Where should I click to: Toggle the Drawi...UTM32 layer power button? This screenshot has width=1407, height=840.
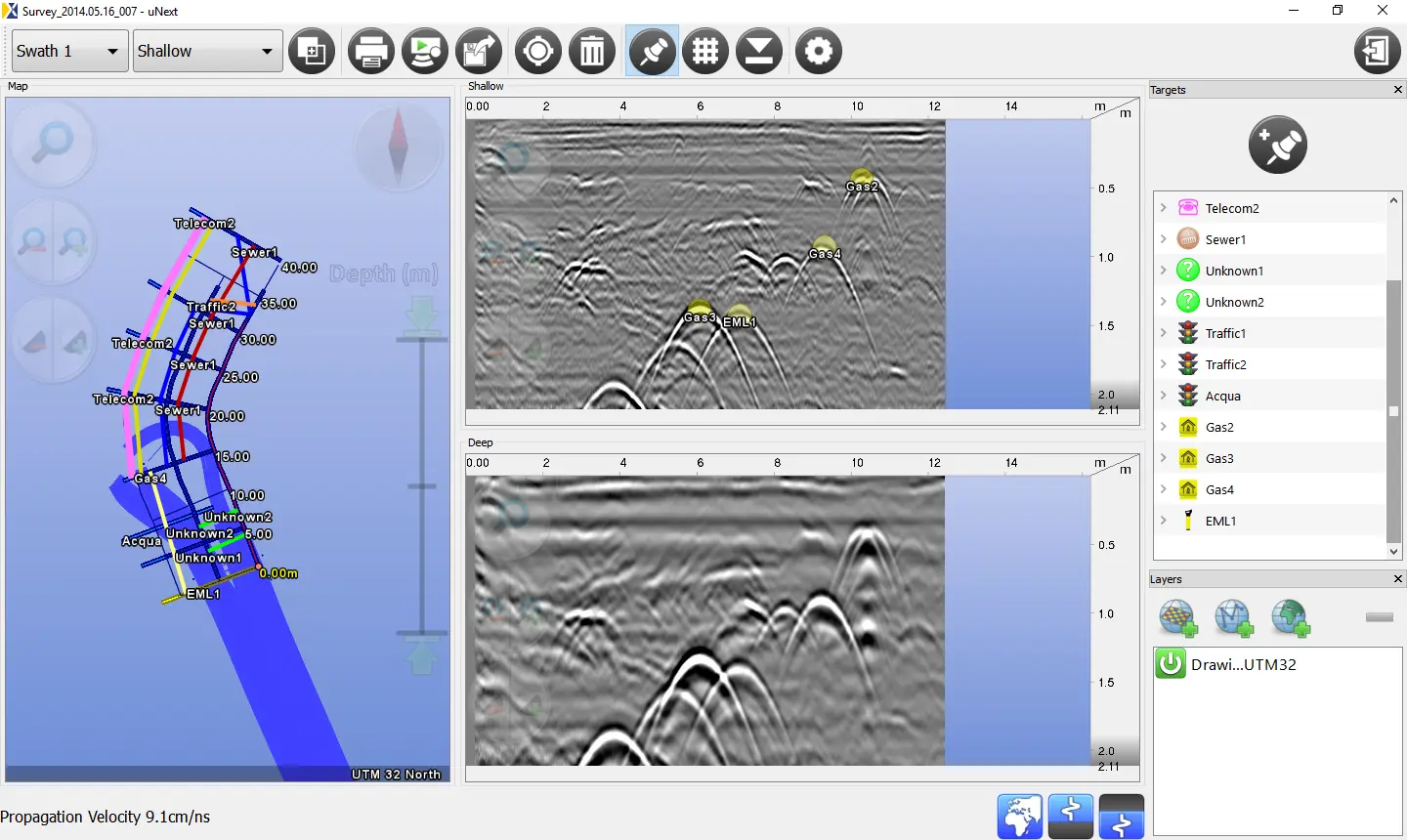coord(1171,663)
